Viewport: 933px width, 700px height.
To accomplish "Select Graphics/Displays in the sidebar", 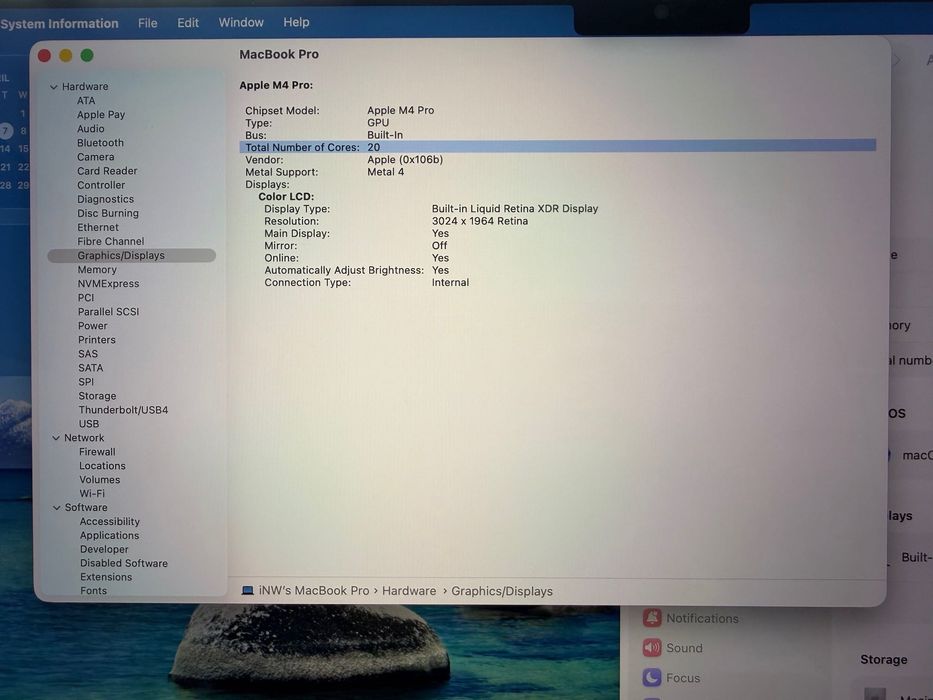I will point(132,255).
